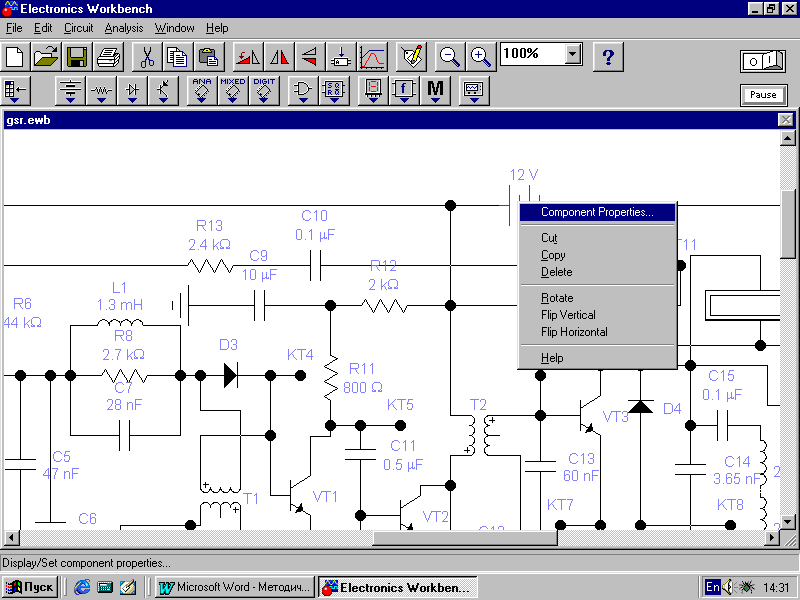Open the Transistors parts bin
Image resolution: width=800 pixels, height=600 pixels.
tap(163, 91)
